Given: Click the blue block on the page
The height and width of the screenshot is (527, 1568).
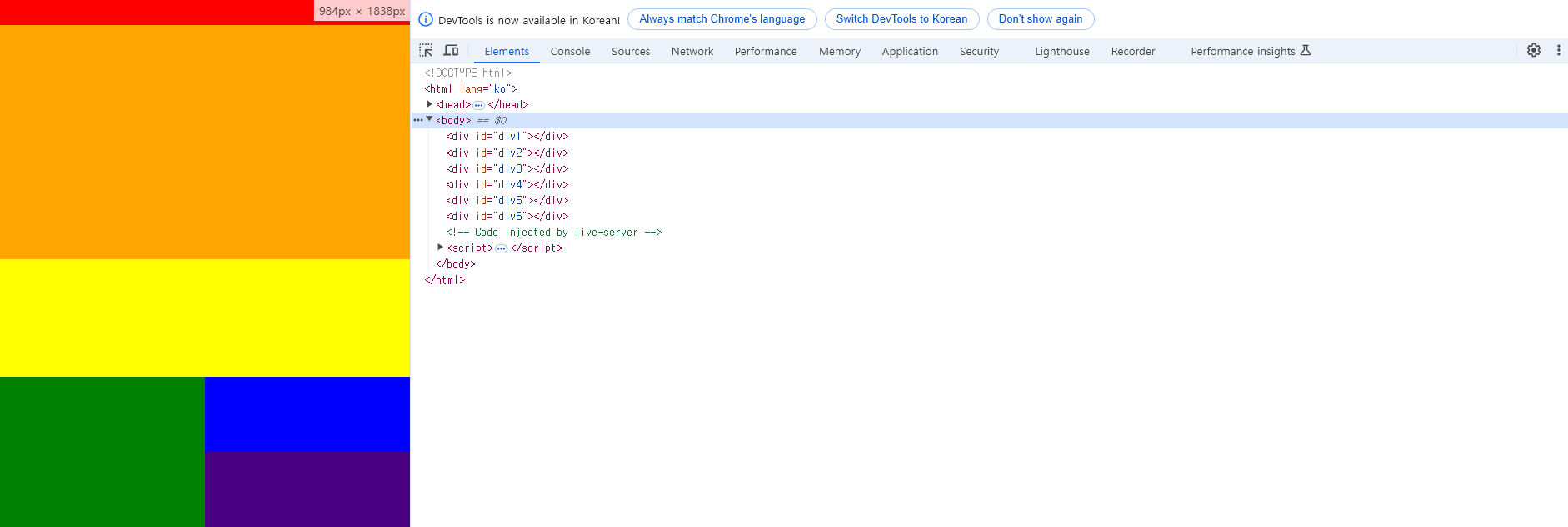Looking at the screenshot, I should tap(307, 414).
